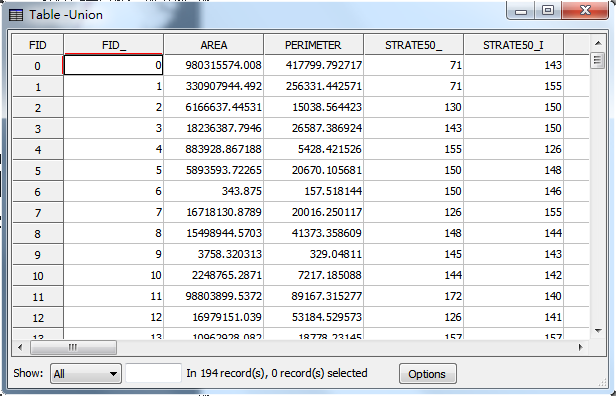This screenshot has height=396, width=616.
Task: Click PERIMETER cell 15038.564423
Action: coord(313,107)
